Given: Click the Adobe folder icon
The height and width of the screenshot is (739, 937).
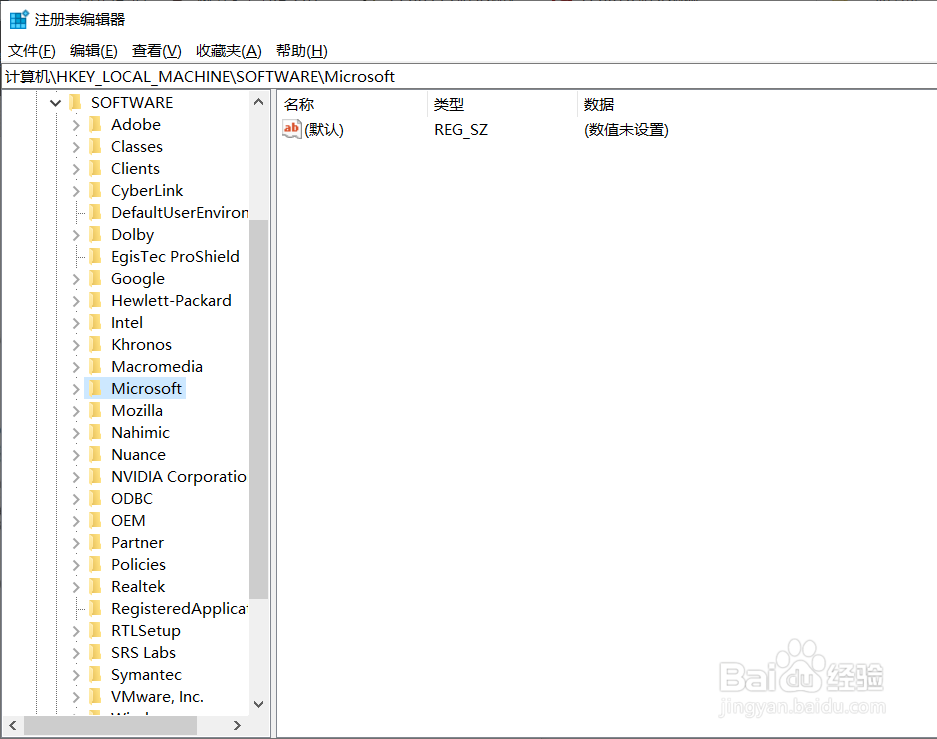Looking at the screenshot, I should (95, 124).
